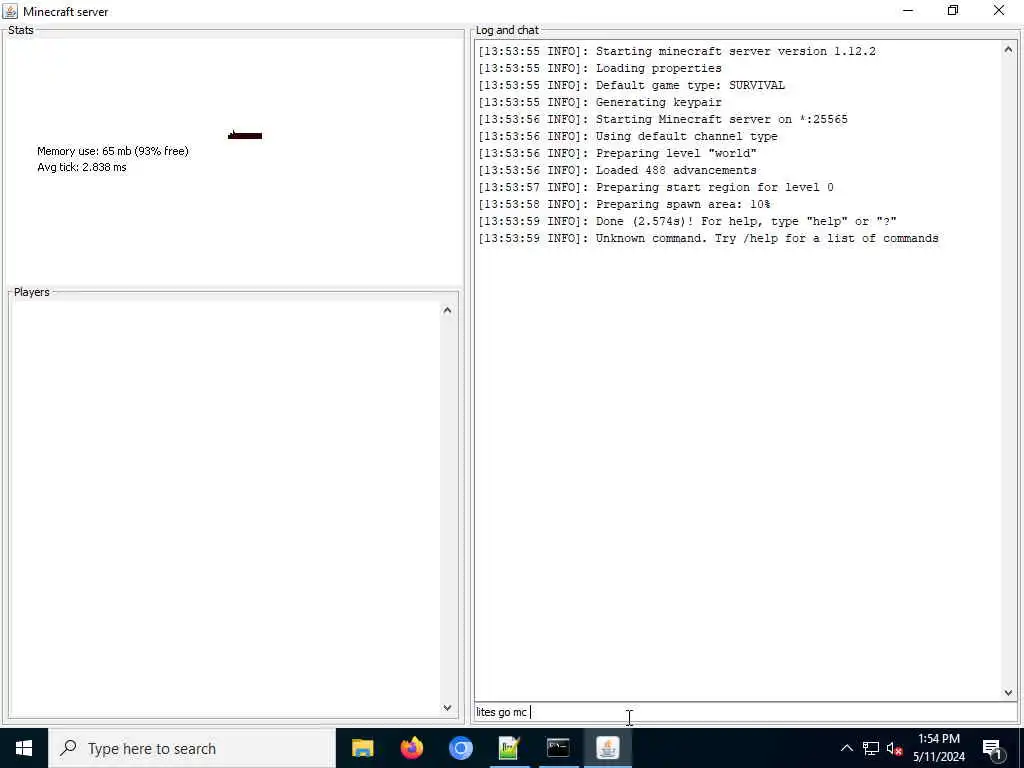1024x768 pixels.
Task: Click the Java icon in the title bar
Action: click(x=10, y=11)
